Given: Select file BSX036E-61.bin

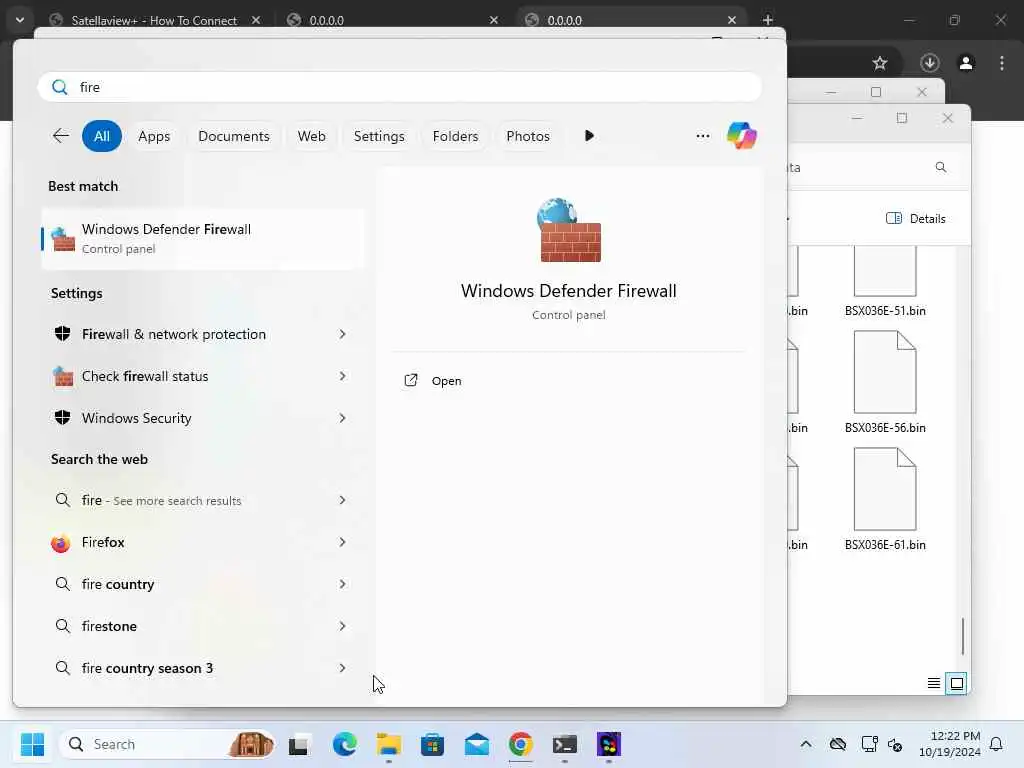Looking at the screenshot, I should point(885,500).
